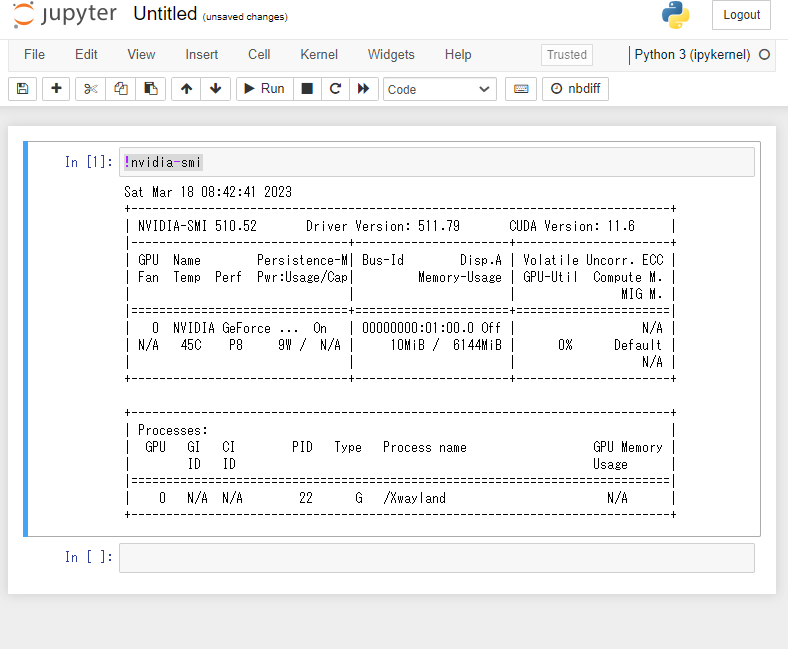Screen dimensions: 788x649
Task: Click the NVIDIA GeForce ... GPU name
Action: point(236,328)
